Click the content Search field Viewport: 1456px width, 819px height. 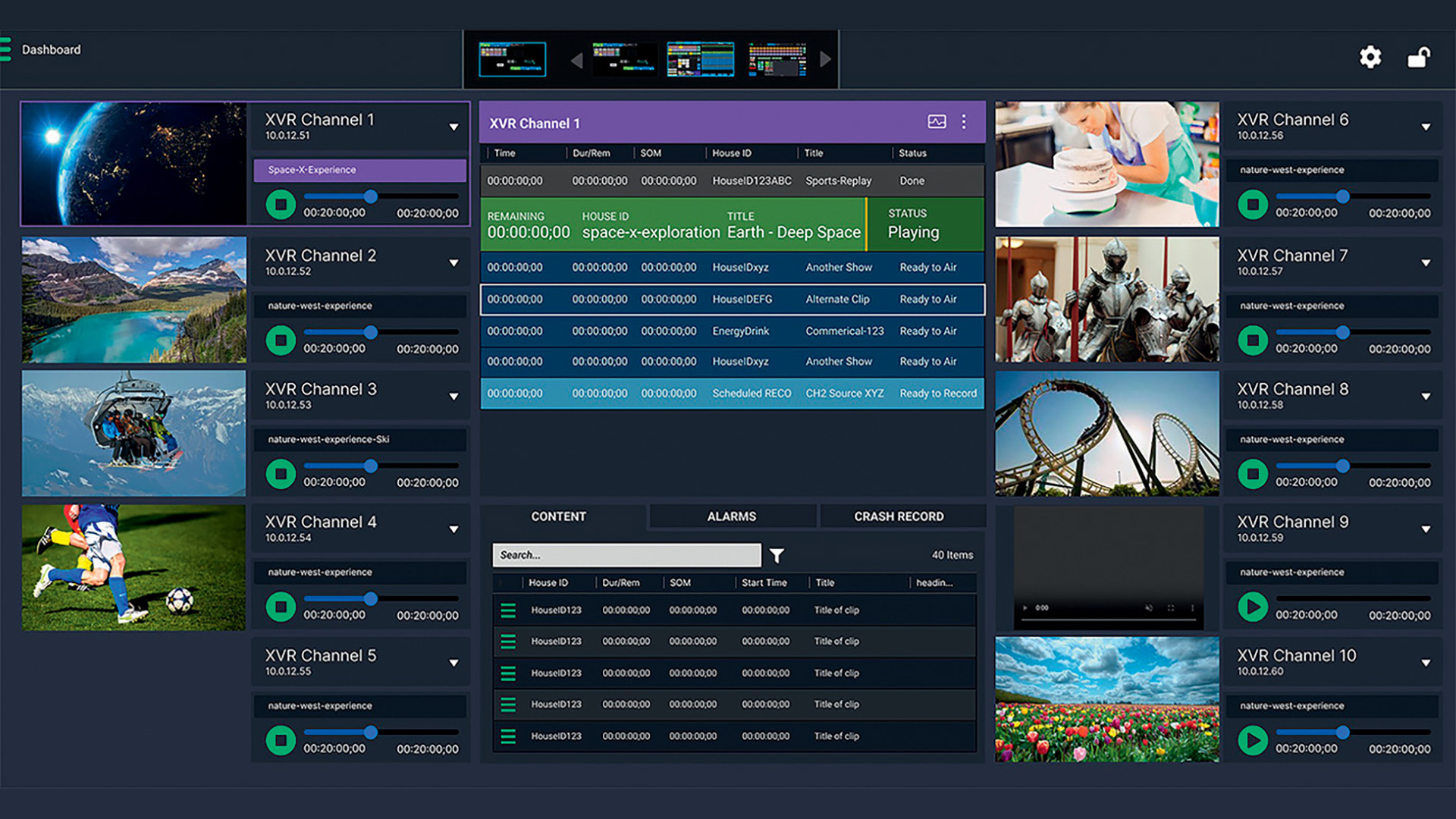tap(626, 555)
